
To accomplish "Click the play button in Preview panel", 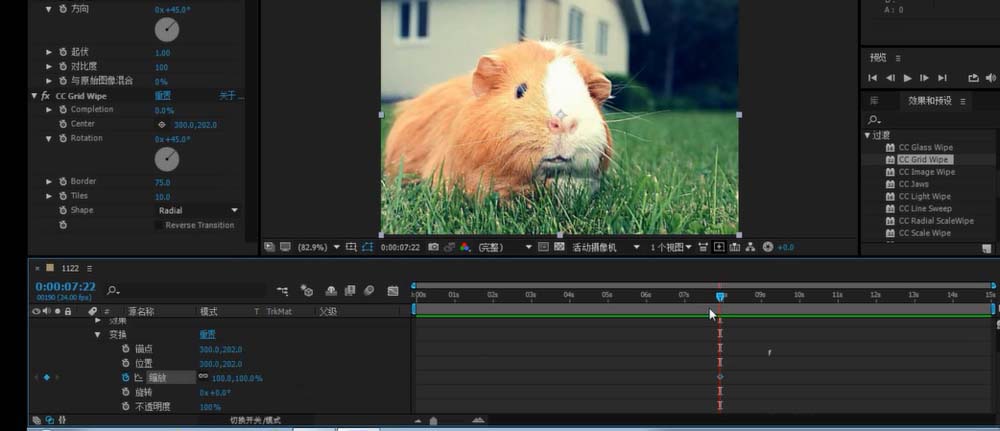I will tap(907, 78).
